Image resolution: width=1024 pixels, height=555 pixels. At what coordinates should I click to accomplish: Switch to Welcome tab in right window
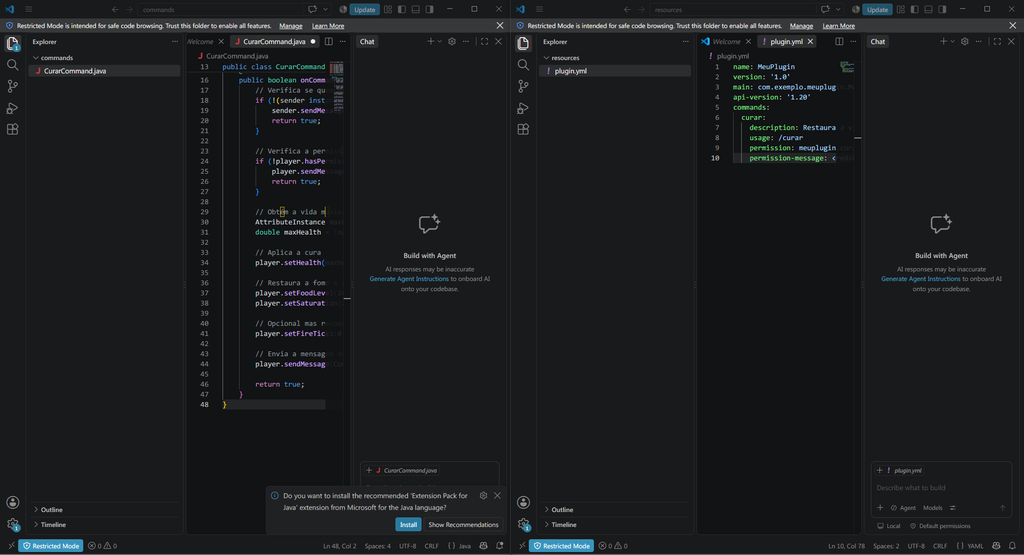[x=726, y=41]
